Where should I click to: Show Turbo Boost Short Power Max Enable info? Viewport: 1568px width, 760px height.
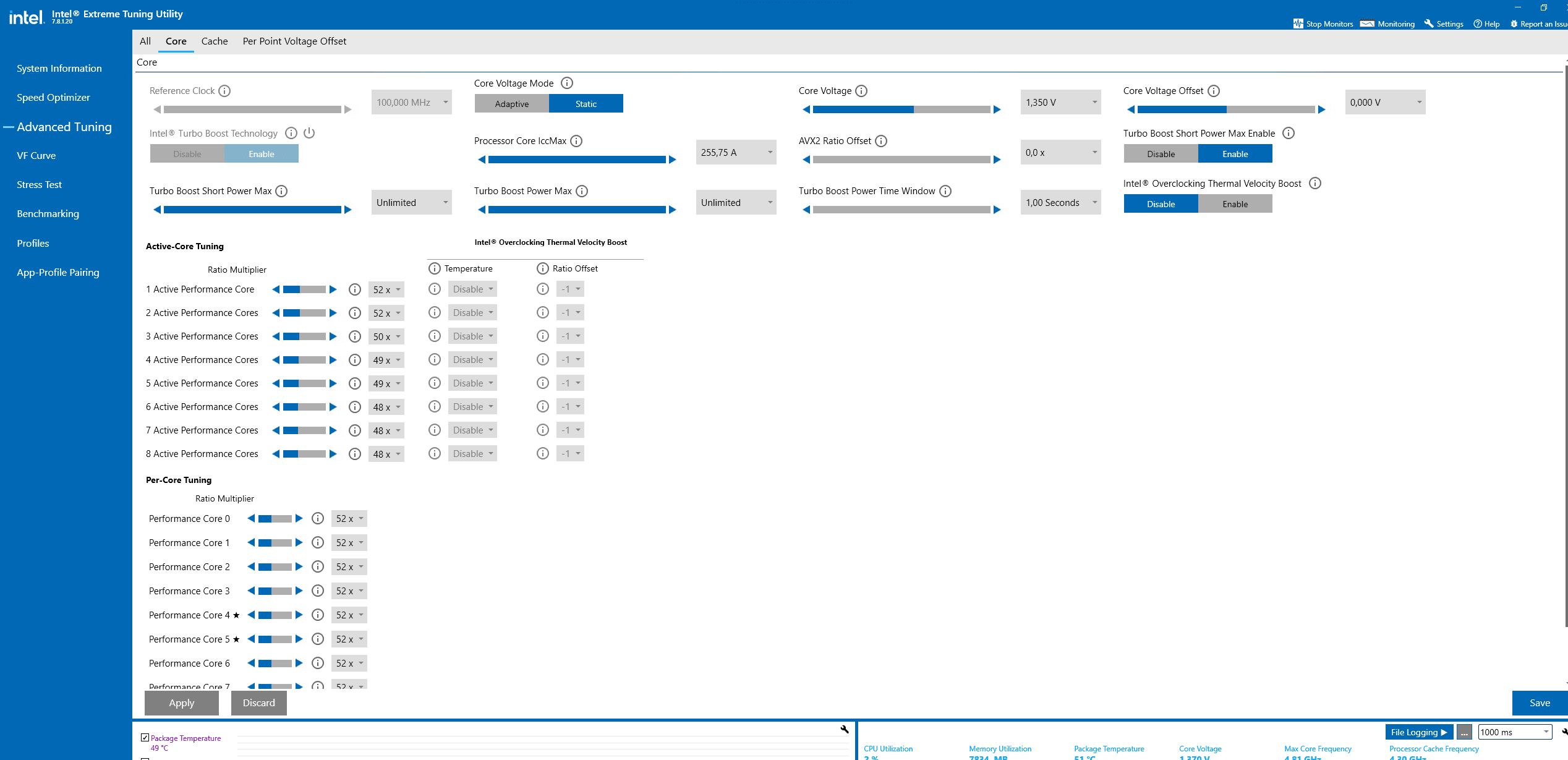[x=1289, y=133]
